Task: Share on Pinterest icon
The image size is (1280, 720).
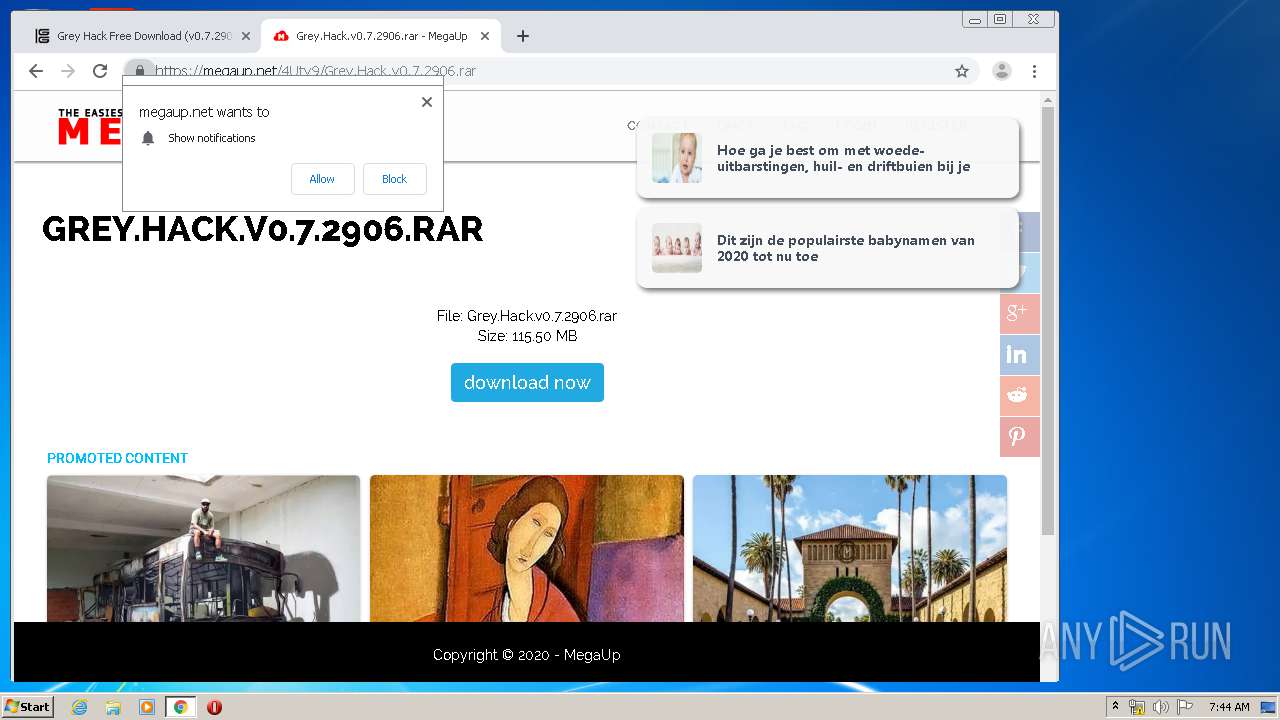Action: (1018, 437)
